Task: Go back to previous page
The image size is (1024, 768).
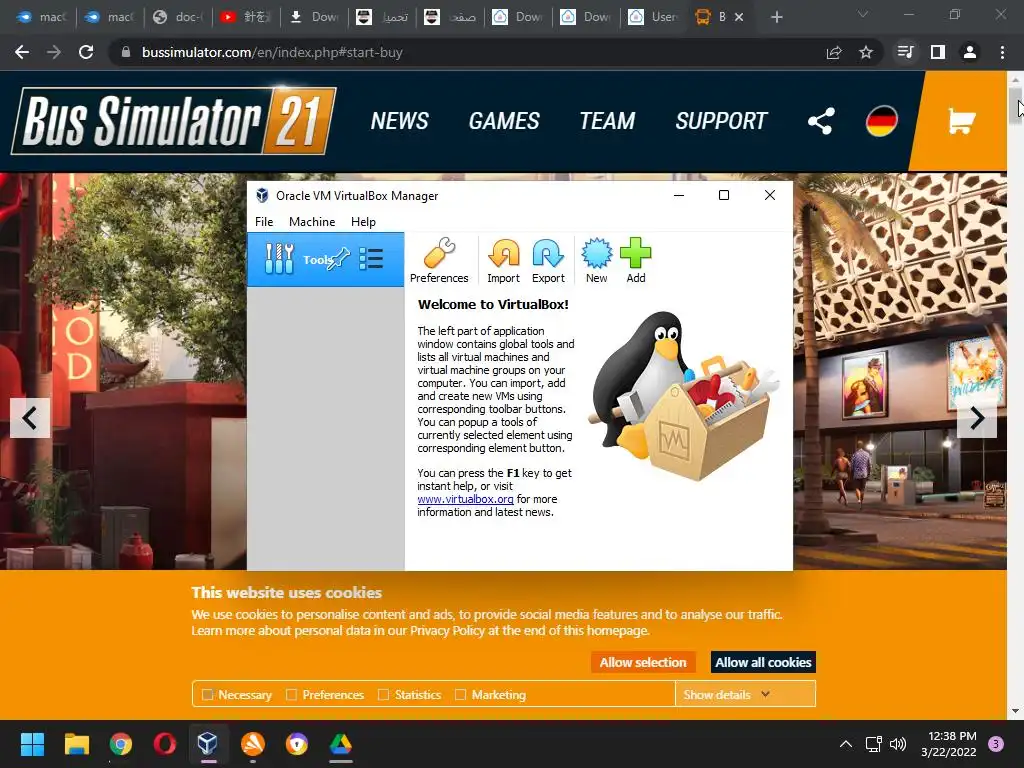Action: [22, 52]
